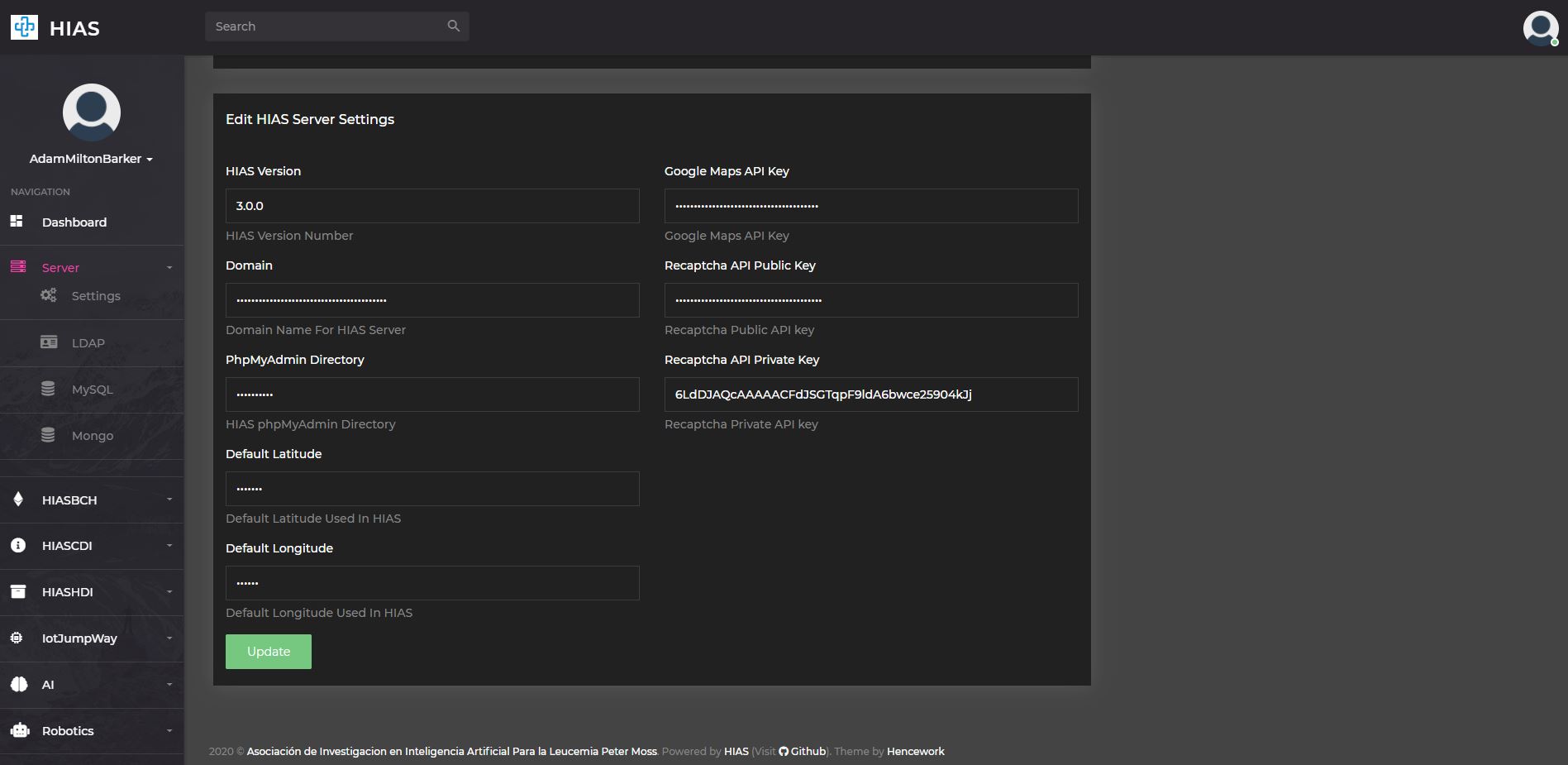
Task: Expand the HIASCDI menu chevron
Action: pos(169,545)
